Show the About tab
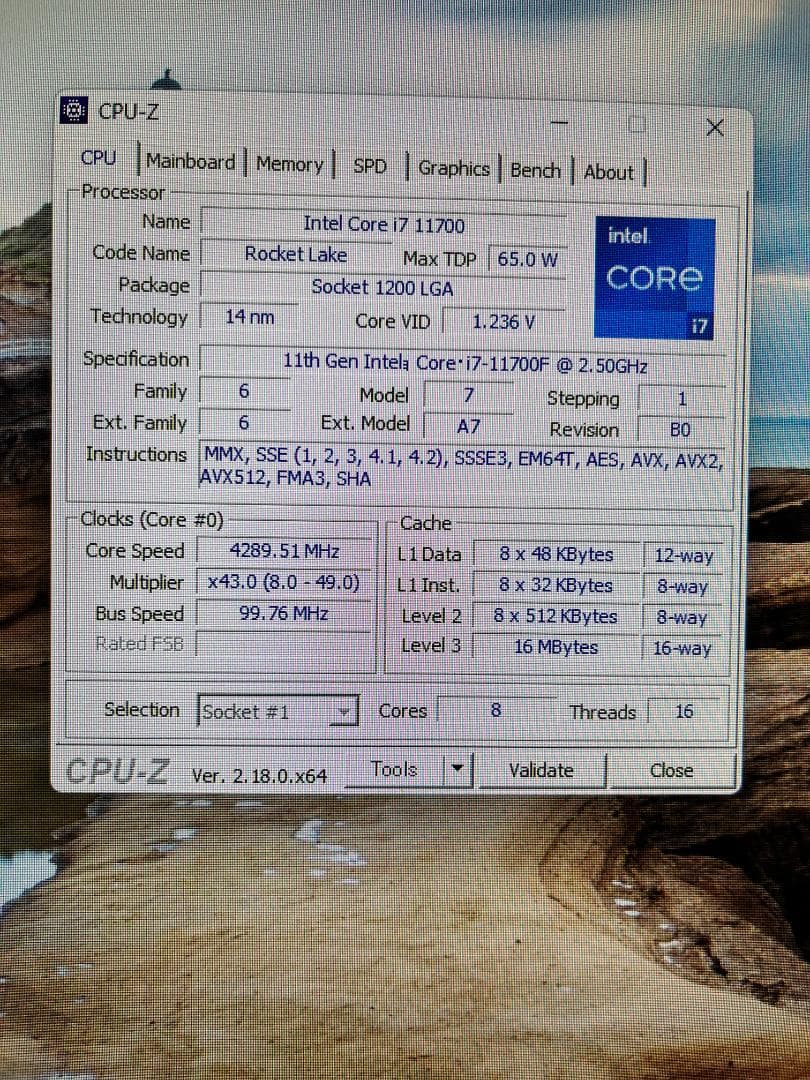This screenshot has height=1080, width=810. 608,172
